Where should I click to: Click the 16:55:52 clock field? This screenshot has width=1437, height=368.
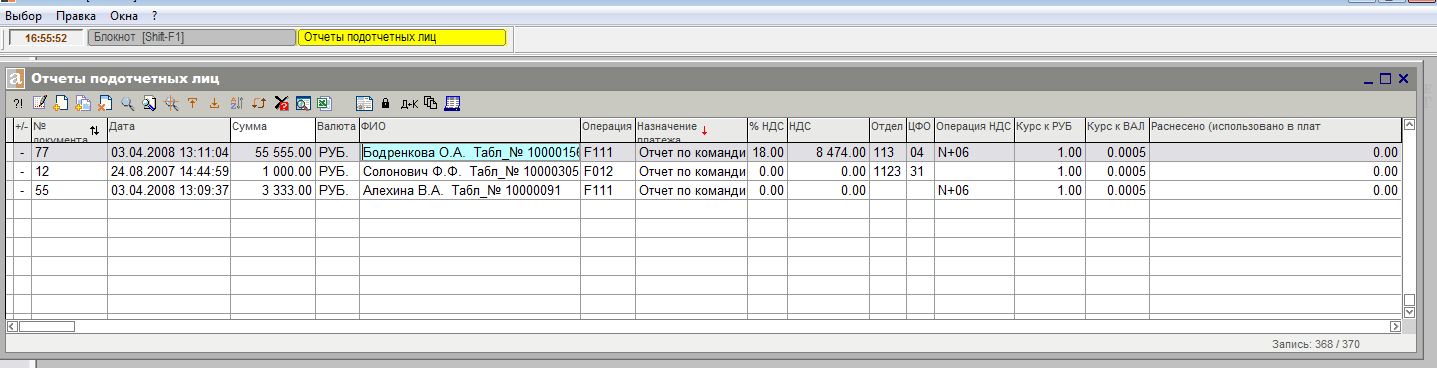pos(46,38)
